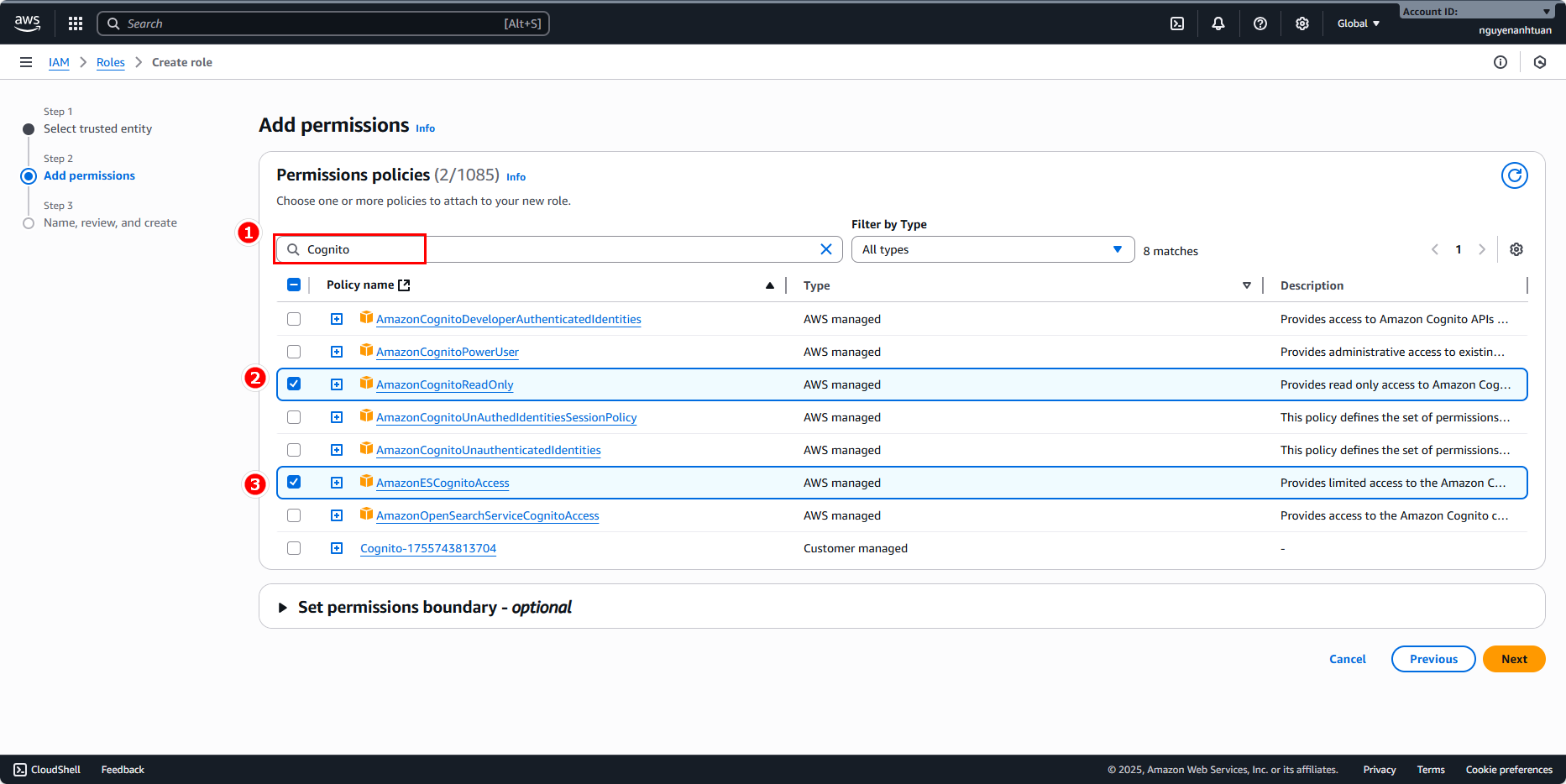Check the AmazonCognitoPowerUser policy checkbox
Screen dimensions: 1566x784
(294, 352)
